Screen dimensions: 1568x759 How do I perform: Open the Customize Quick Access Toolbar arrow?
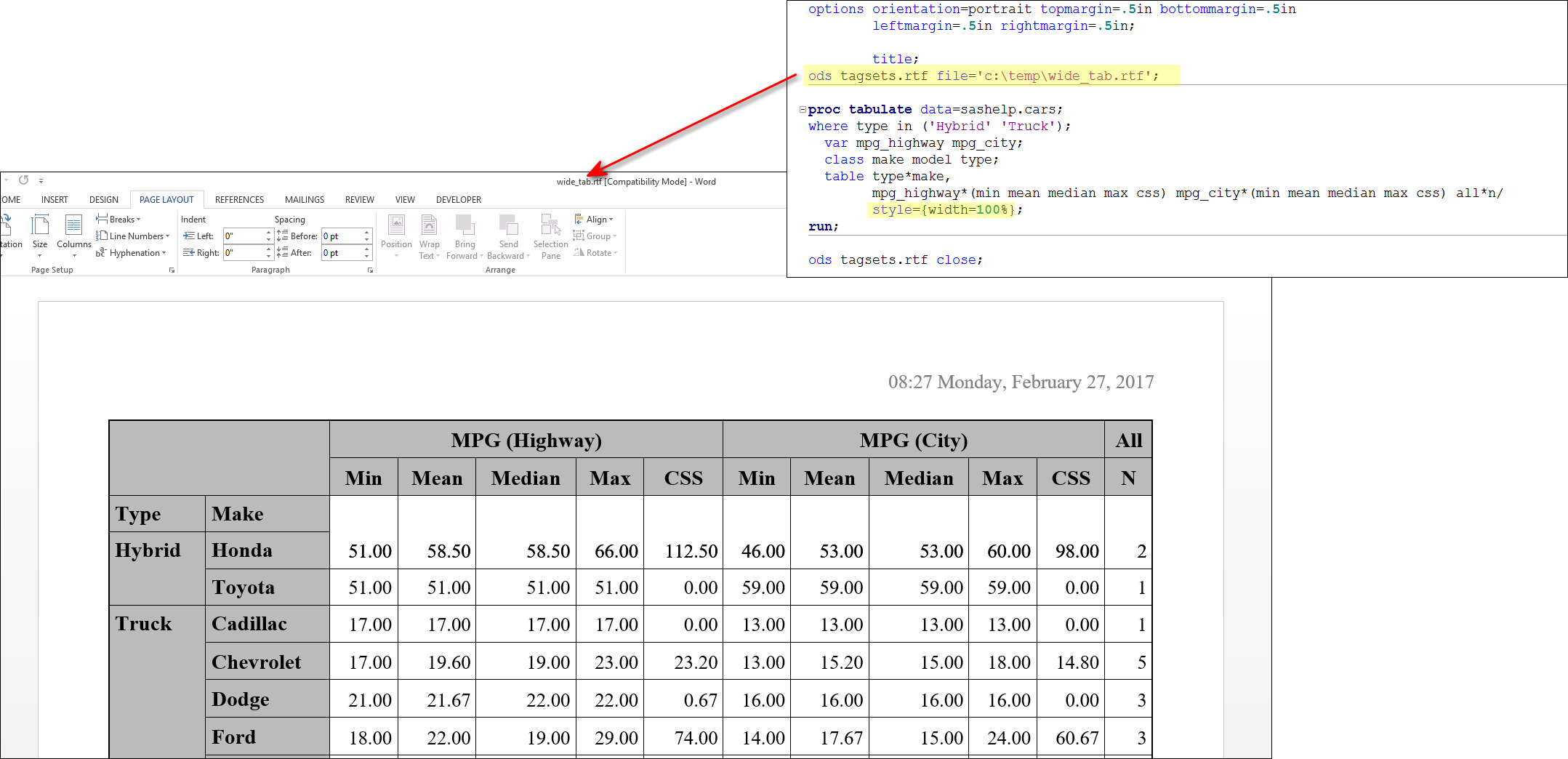coord(41,181)
